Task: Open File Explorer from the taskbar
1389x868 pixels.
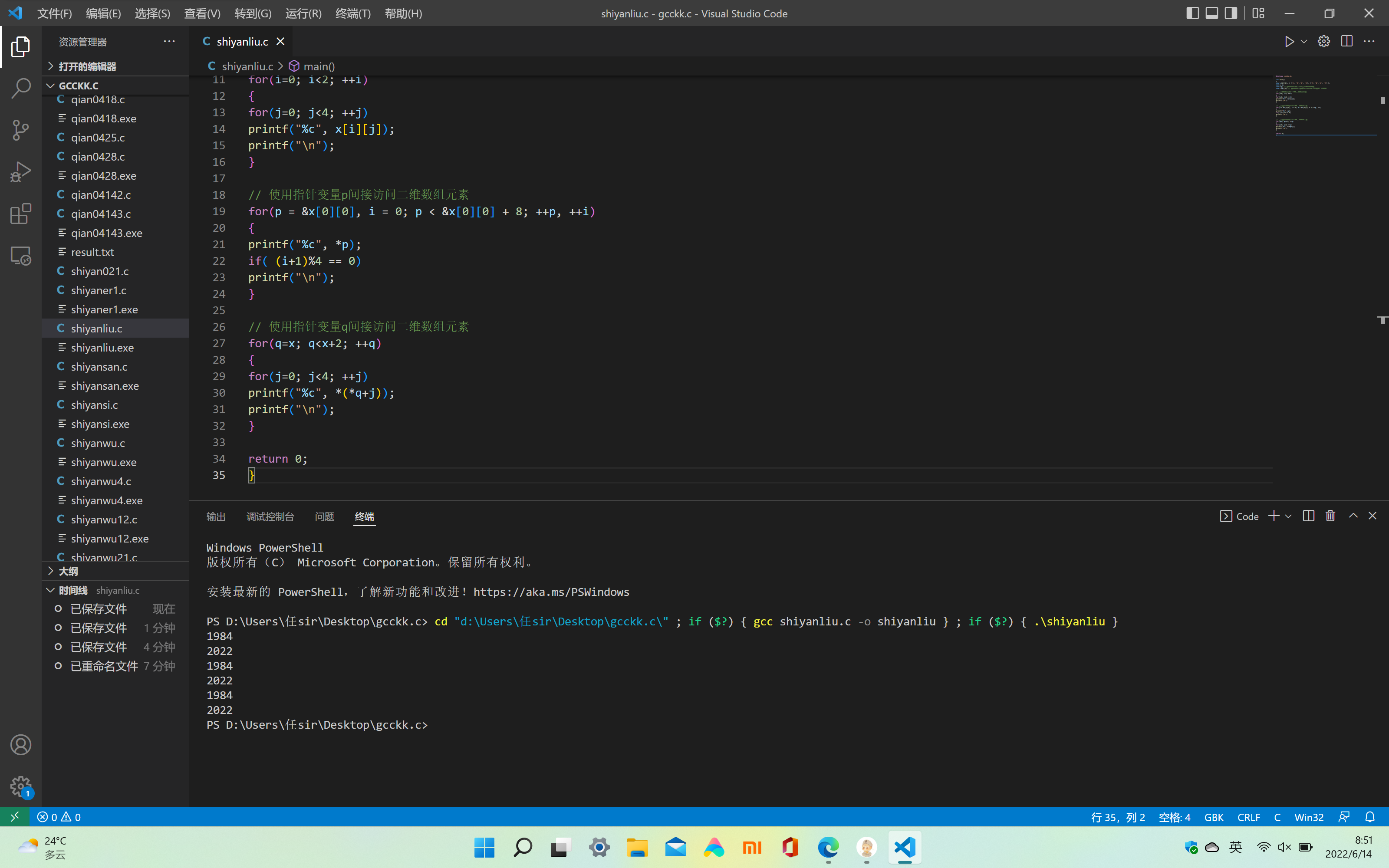Action: (637, 847)
